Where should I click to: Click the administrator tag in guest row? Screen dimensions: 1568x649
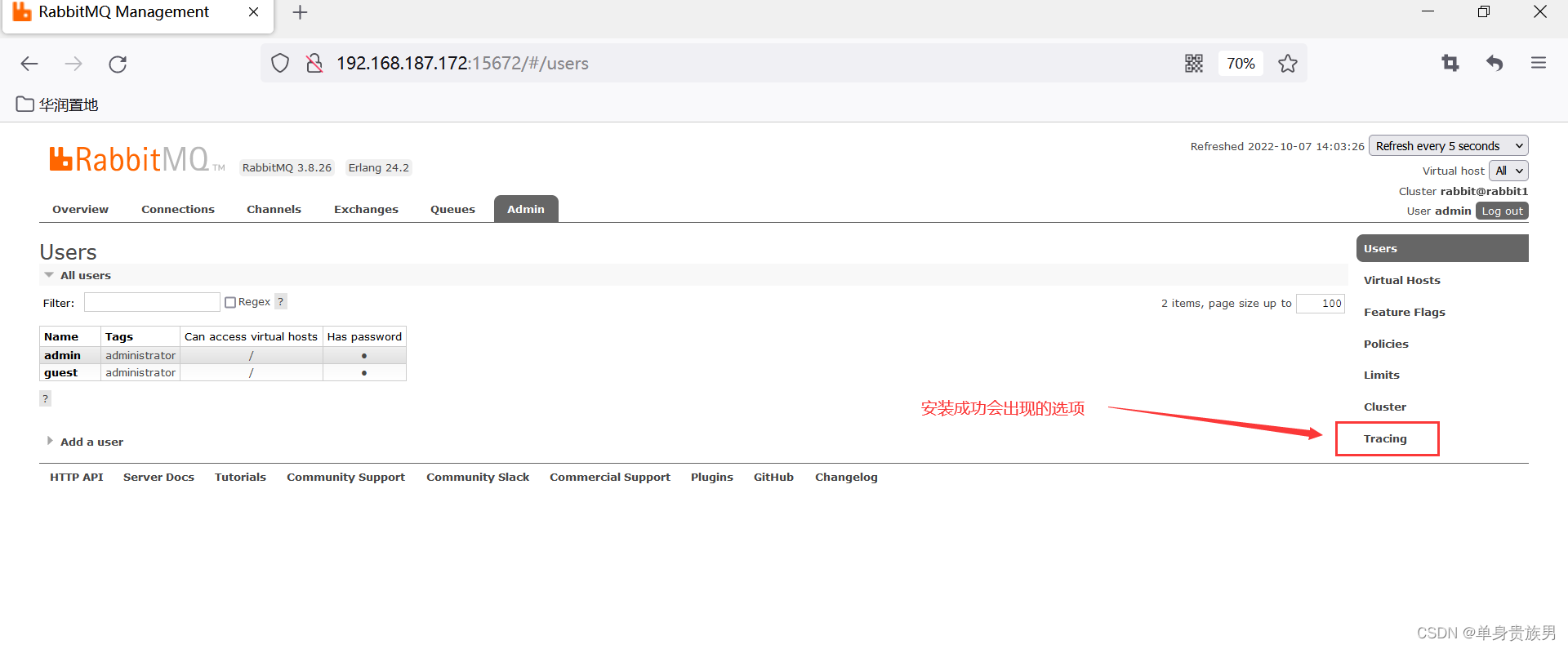140,372
